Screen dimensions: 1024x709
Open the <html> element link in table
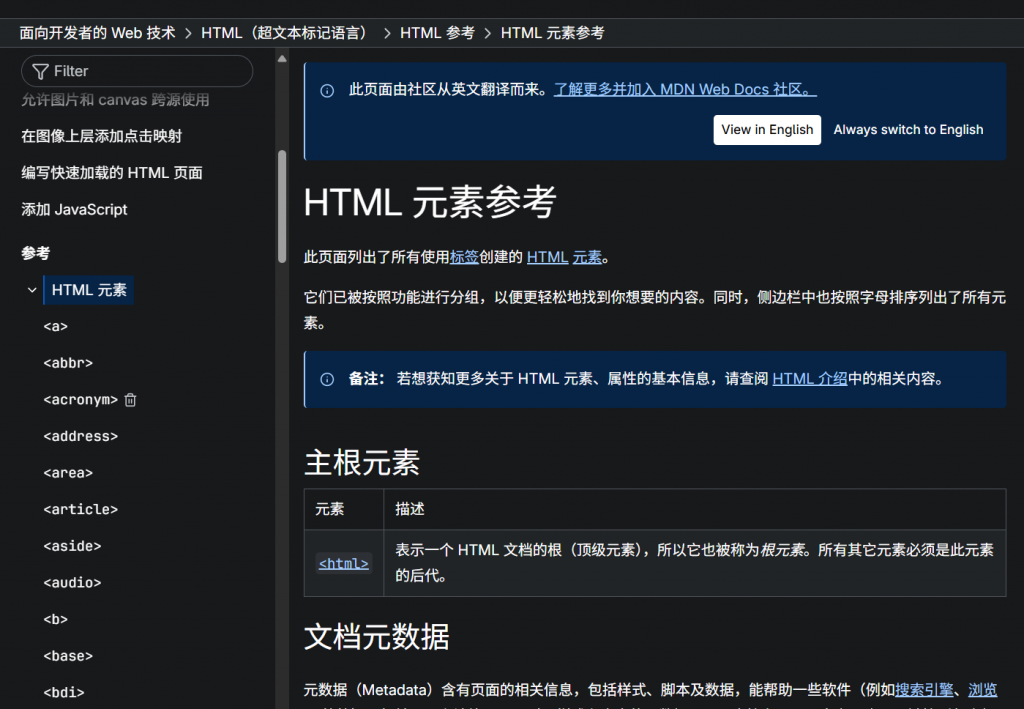(343, 563)
